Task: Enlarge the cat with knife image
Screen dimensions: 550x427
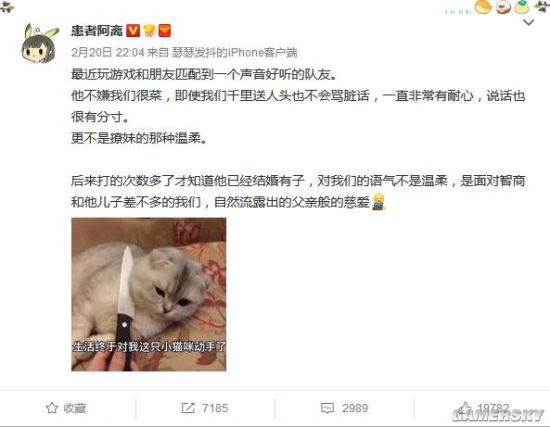Action: [x=149, y=294]
